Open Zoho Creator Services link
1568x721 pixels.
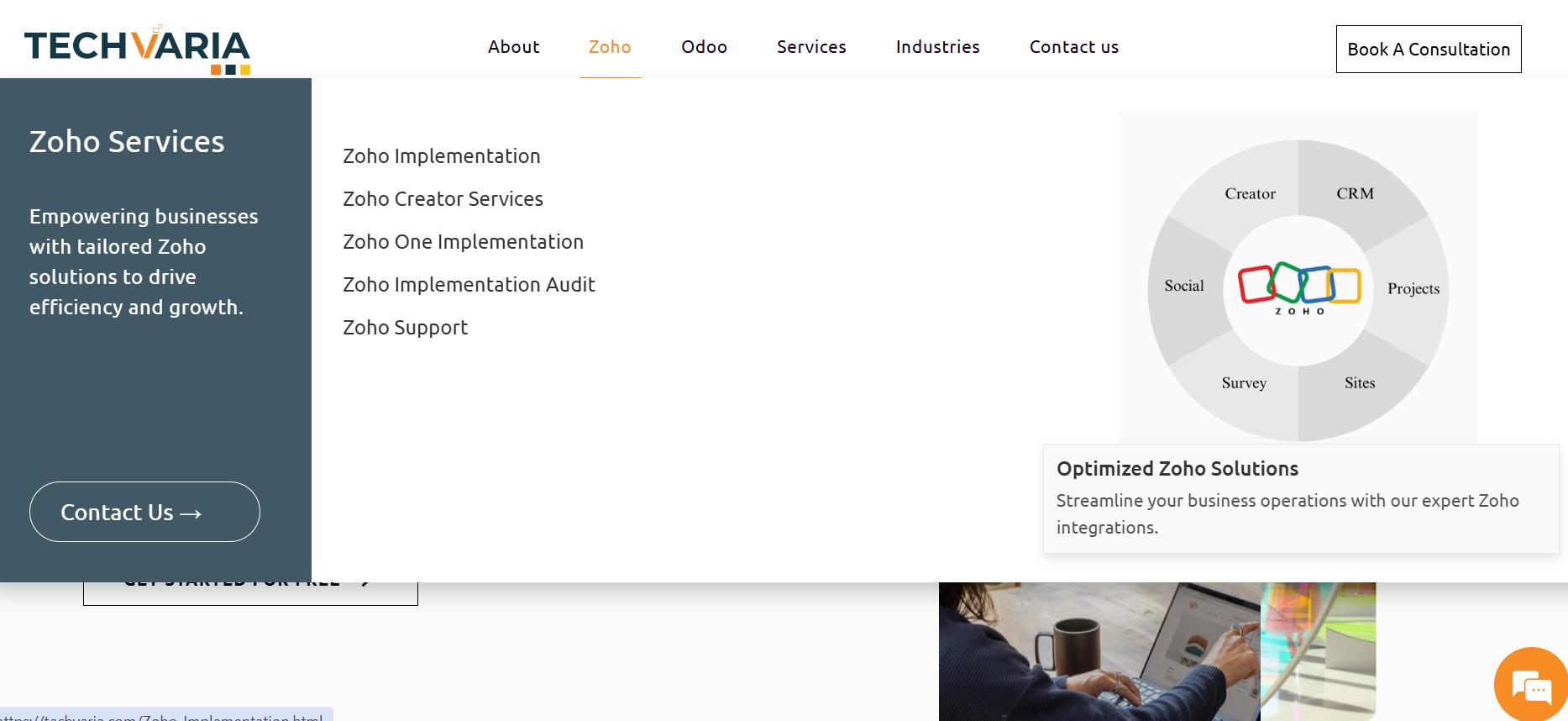click(443, 199)
